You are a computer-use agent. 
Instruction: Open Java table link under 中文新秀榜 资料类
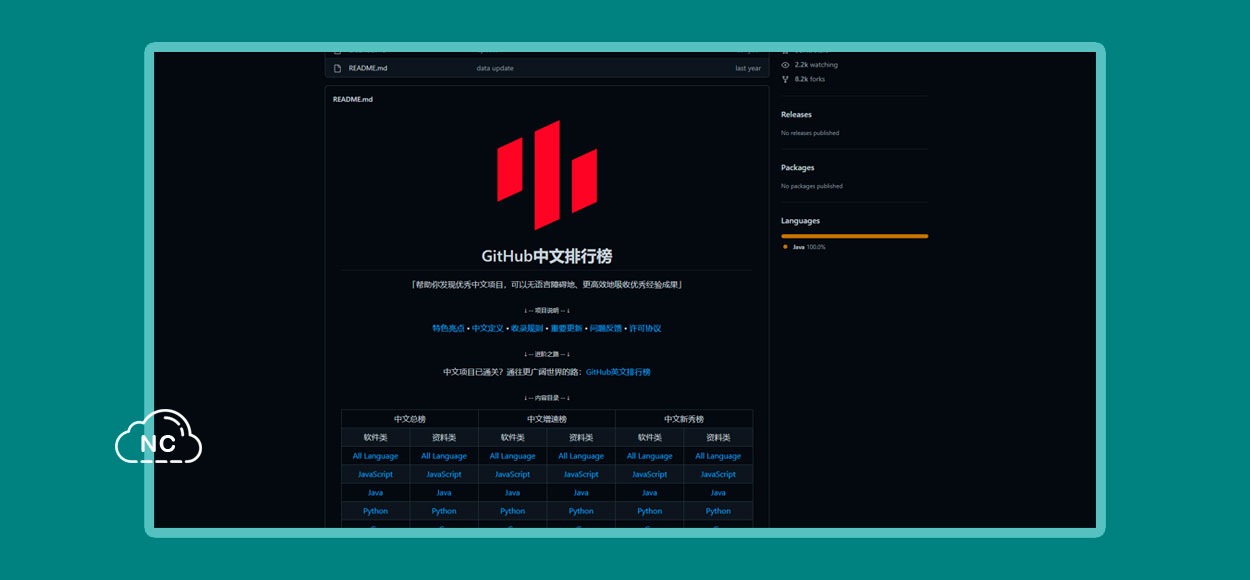(718, 492)
